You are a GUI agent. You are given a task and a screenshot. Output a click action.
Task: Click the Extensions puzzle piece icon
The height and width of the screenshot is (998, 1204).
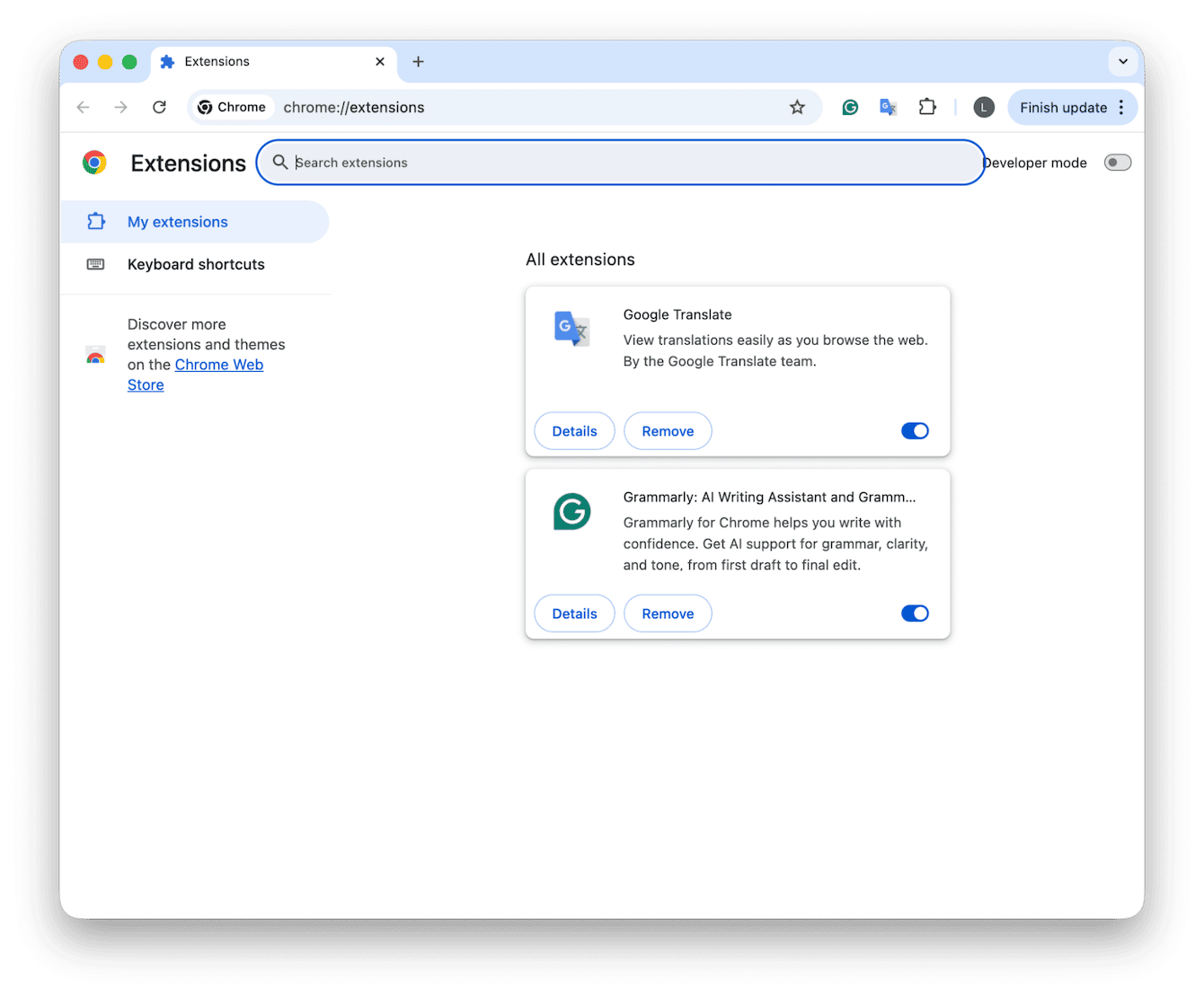[x=928, y=107]
